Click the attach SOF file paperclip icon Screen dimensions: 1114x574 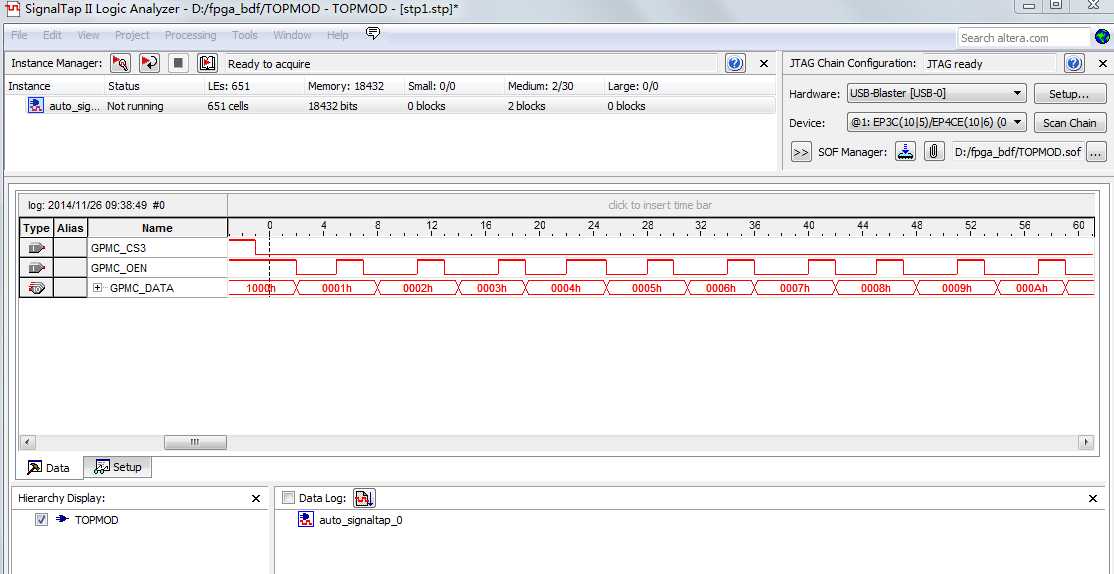934,151
